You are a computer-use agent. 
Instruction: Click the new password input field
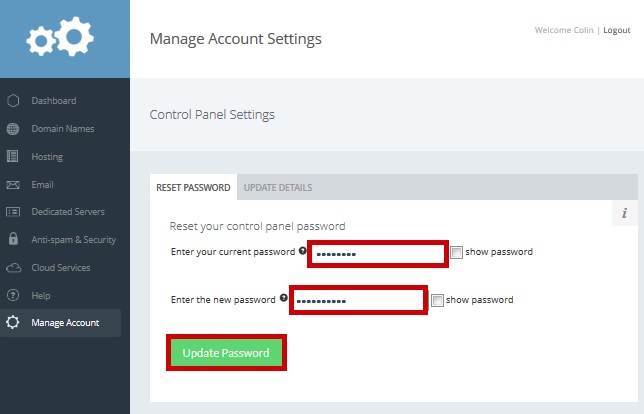(x=358, y=300)
